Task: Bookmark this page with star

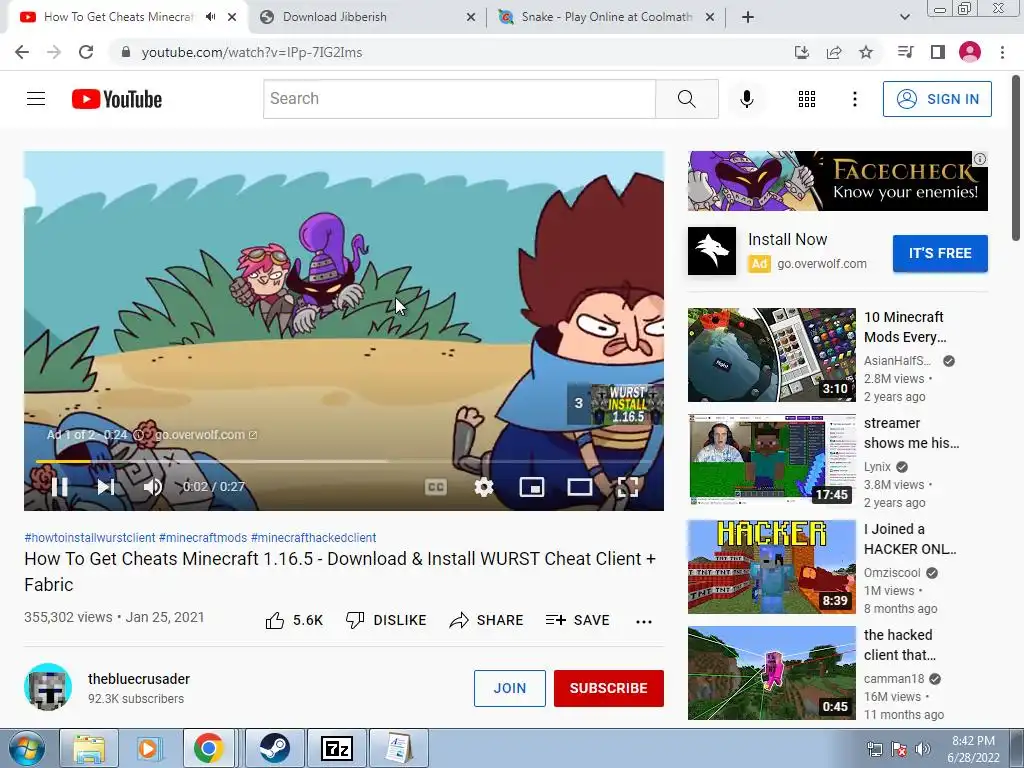Action: pyautogui.click(x=866, y=52)
